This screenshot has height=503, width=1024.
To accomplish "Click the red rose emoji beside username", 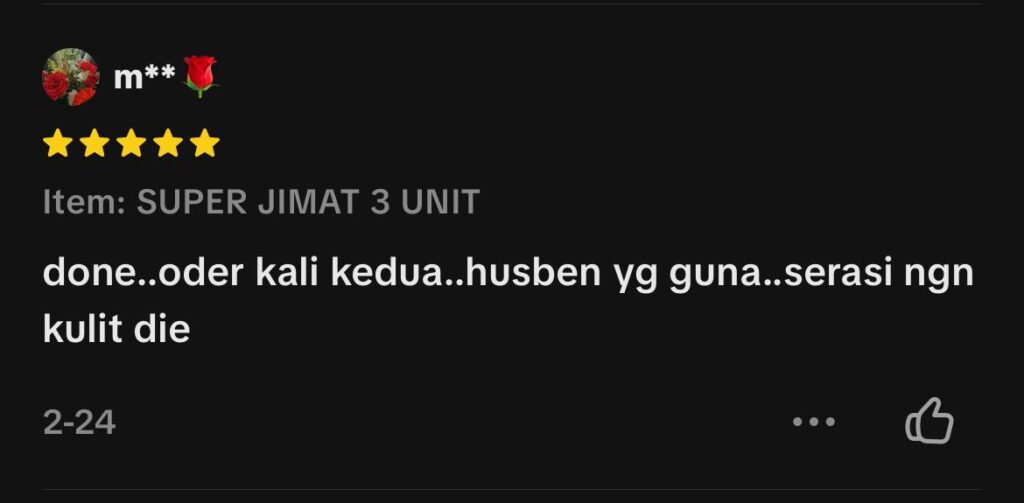I will click(x=200, y=76).
